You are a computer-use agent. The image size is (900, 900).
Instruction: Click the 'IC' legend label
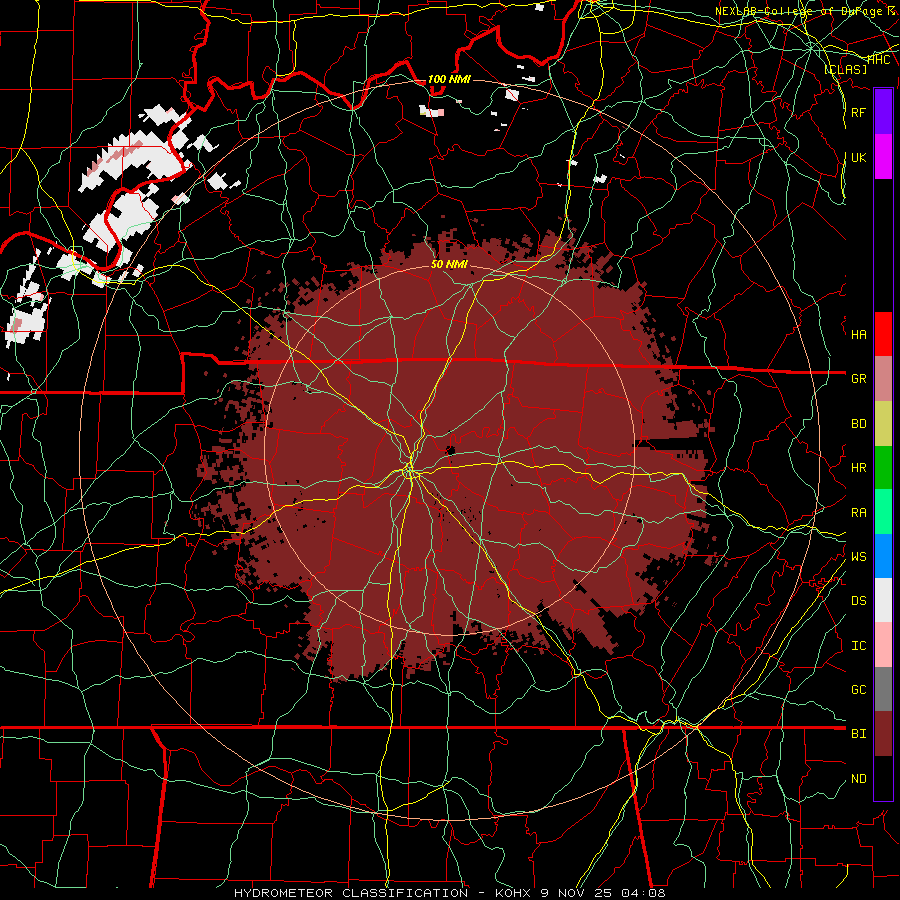858,645
